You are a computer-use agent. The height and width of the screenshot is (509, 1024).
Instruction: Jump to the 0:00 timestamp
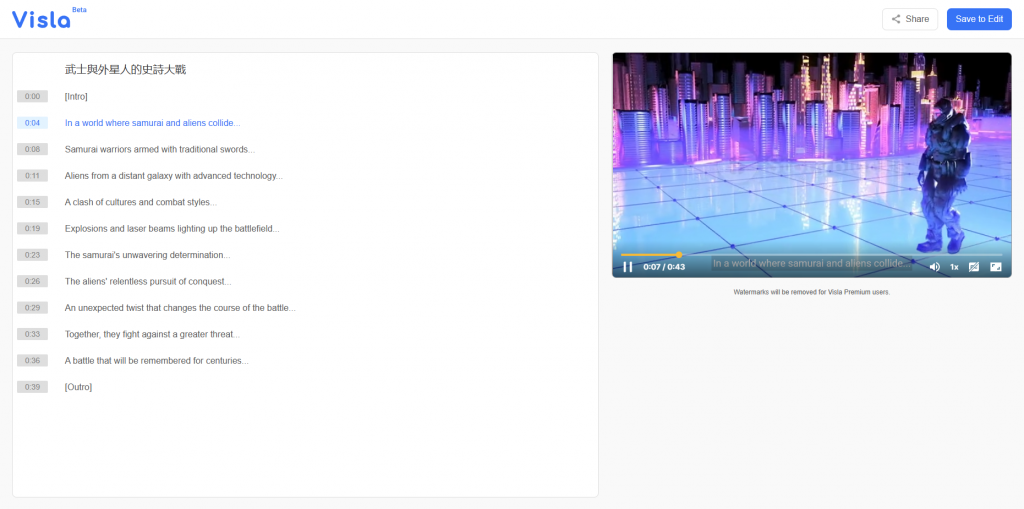click(33, 97)
